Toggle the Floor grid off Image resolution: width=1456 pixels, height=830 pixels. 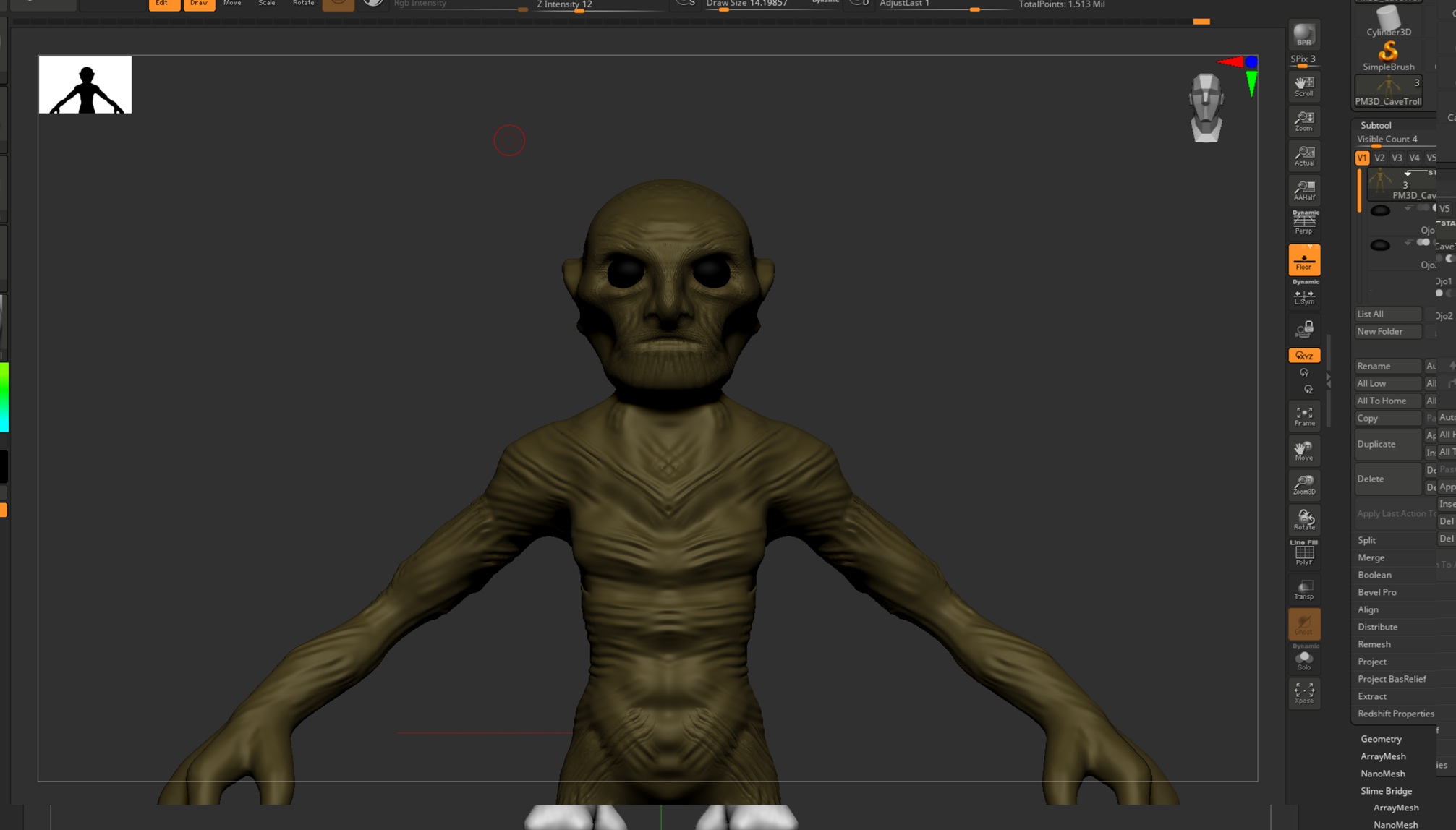point(1303,260)
